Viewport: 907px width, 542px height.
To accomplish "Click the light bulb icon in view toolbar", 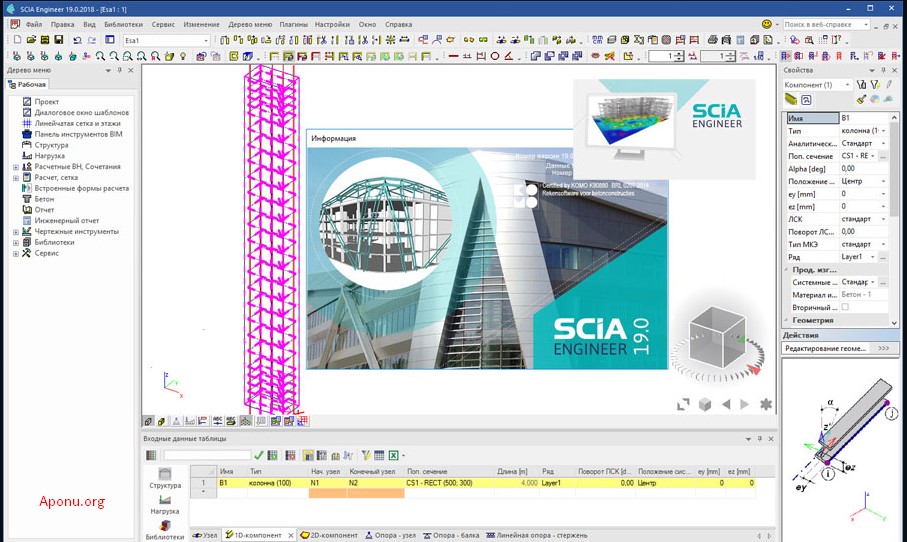I will click(183, 56).
